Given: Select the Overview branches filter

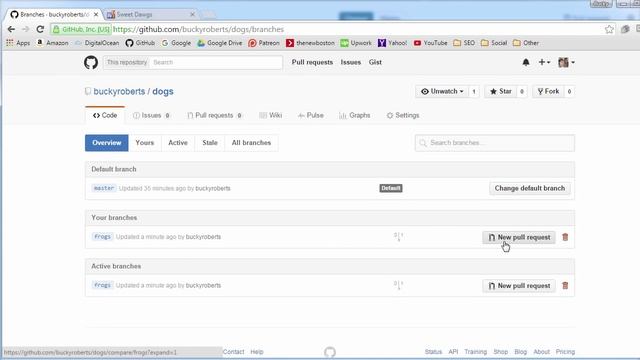Looking at the screenshot, I should point(107,143).
